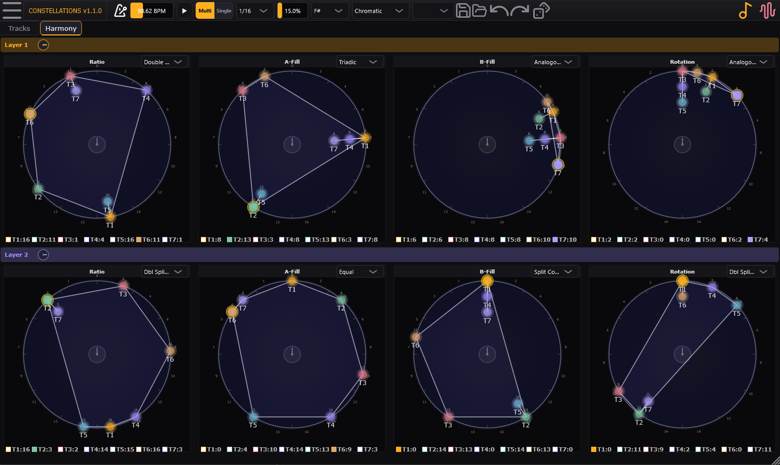The image size is (780, 465).
Task: Open the 1/16 note division dropdown
Action: tap(254, 10)
